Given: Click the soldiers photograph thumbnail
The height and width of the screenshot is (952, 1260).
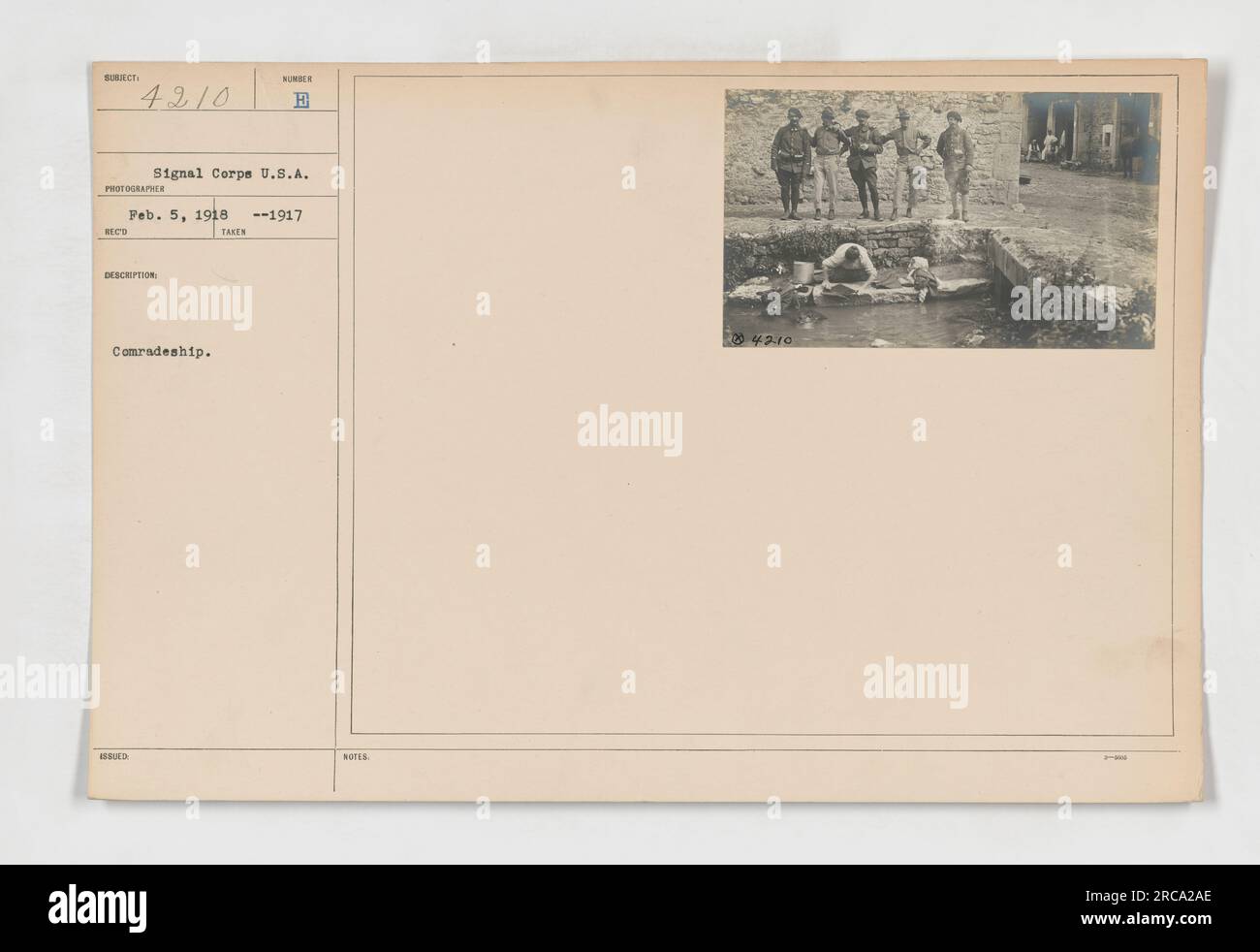Looking at the screenshot, I should [x=941, y=220].
